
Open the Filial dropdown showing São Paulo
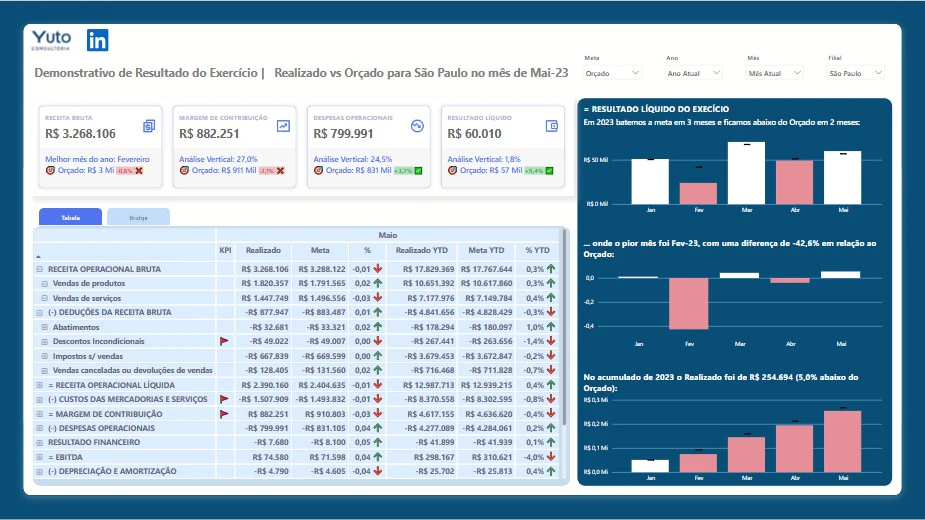856,73
